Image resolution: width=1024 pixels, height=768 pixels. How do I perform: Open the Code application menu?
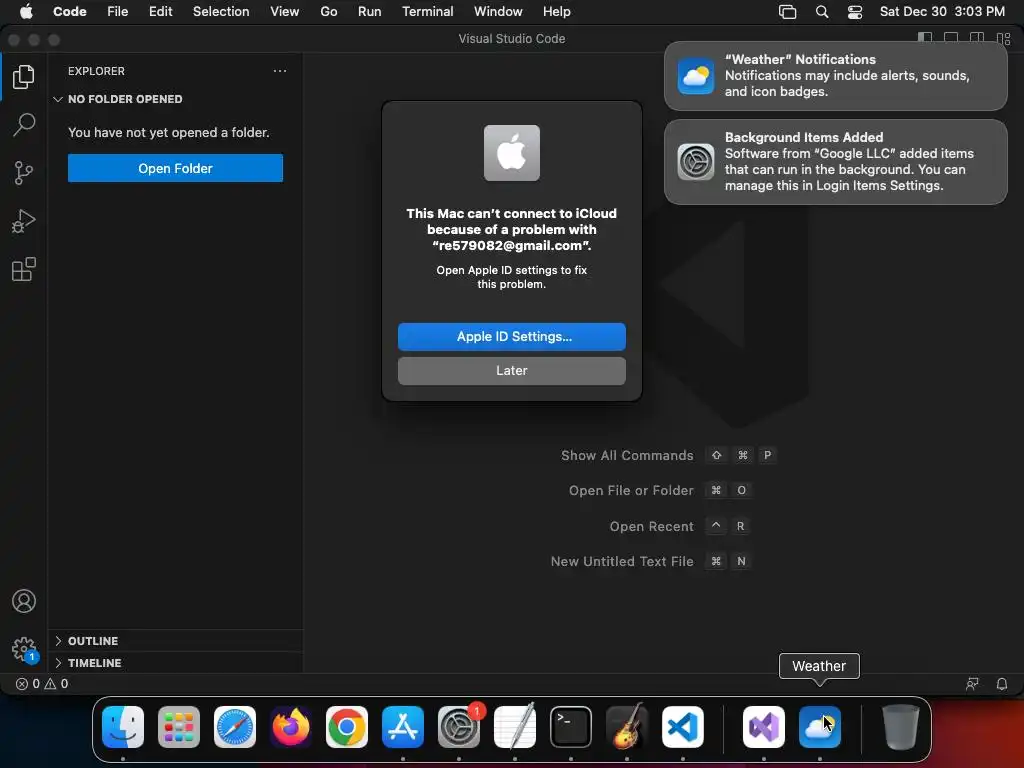point(69,12)
